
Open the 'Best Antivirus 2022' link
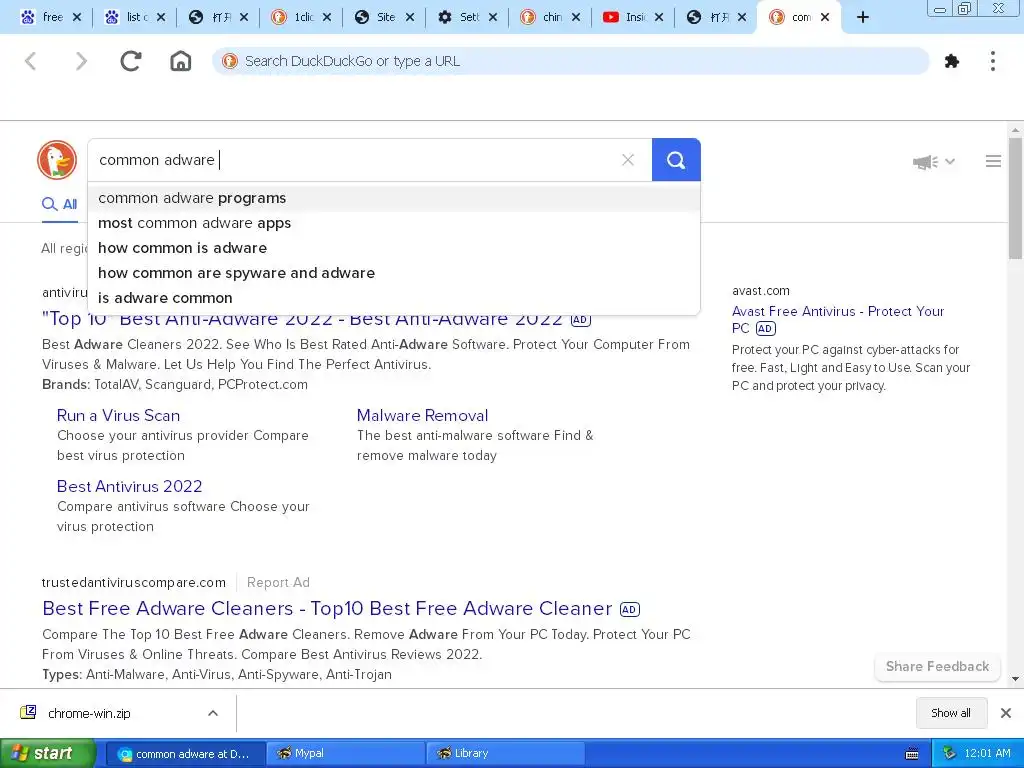coord(129,487)
